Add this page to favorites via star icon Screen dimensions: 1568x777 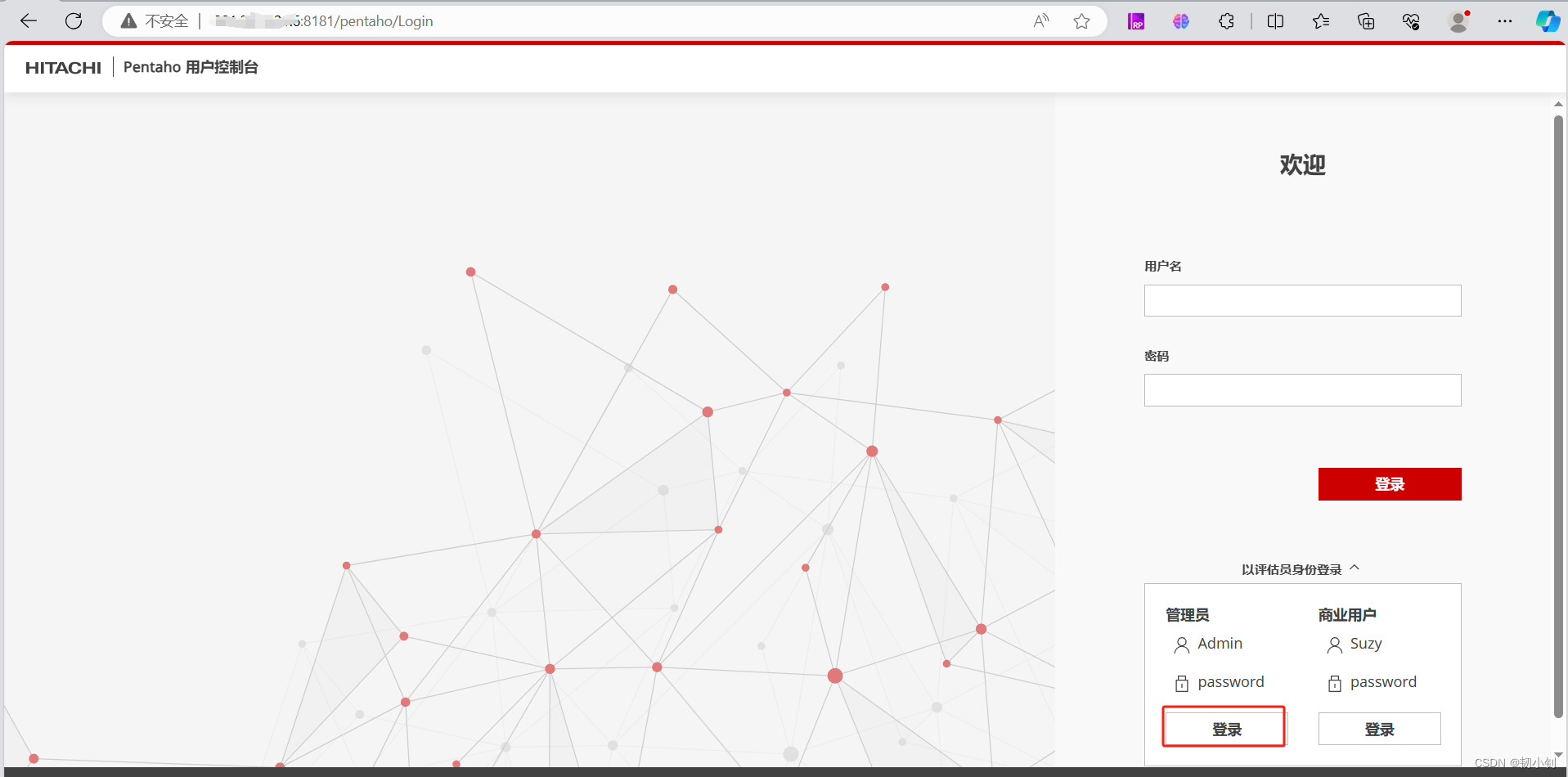point(1081,21)
